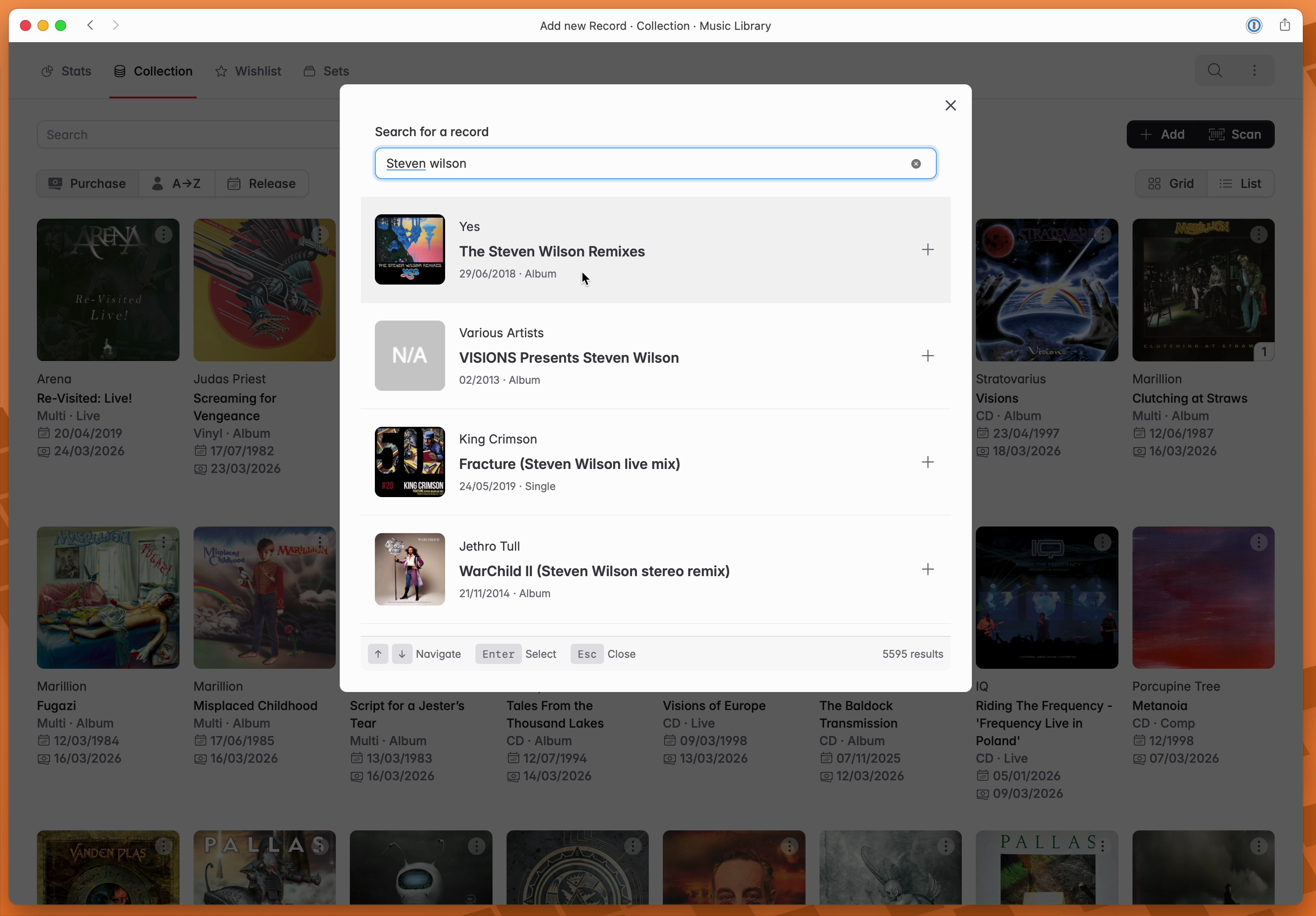Open the Screaming for Vengeance album cover

coord(265,290)
